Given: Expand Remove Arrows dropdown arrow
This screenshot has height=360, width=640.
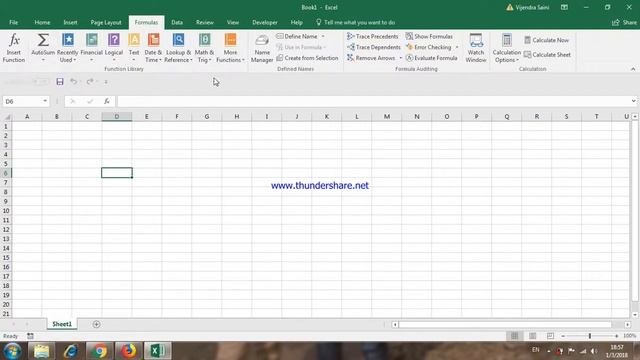Looking at the screenshot, I should coord(400,58).
